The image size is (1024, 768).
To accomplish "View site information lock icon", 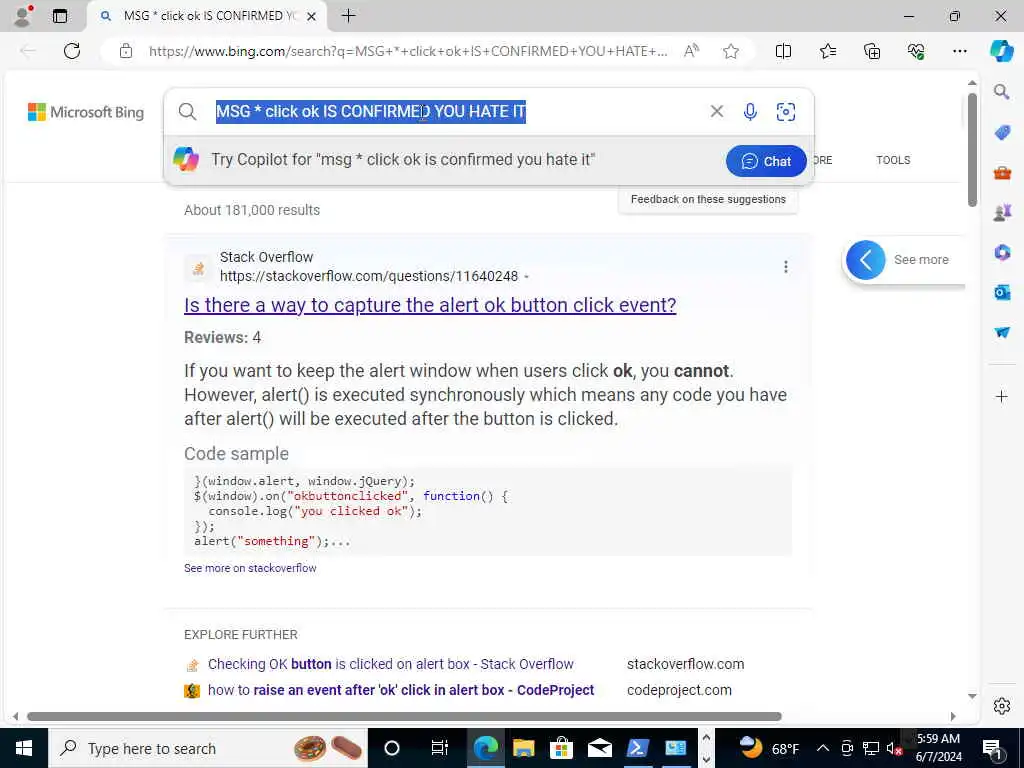I will click(x=126, y=51).
